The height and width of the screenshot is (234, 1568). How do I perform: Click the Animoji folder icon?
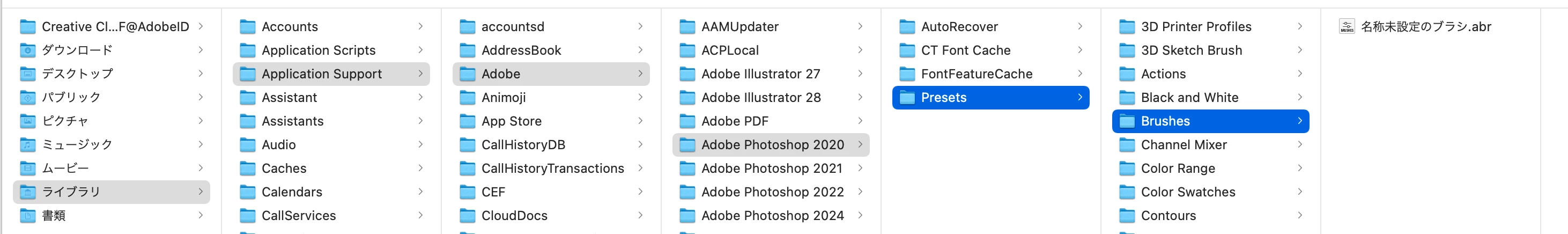[x=468, y=98]
